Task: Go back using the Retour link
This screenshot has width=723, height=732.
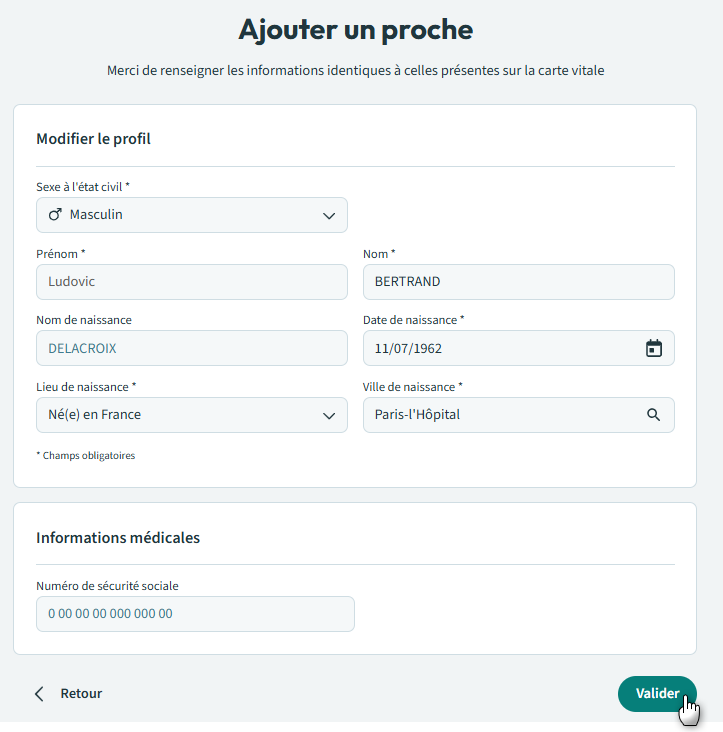Action: 80,694
